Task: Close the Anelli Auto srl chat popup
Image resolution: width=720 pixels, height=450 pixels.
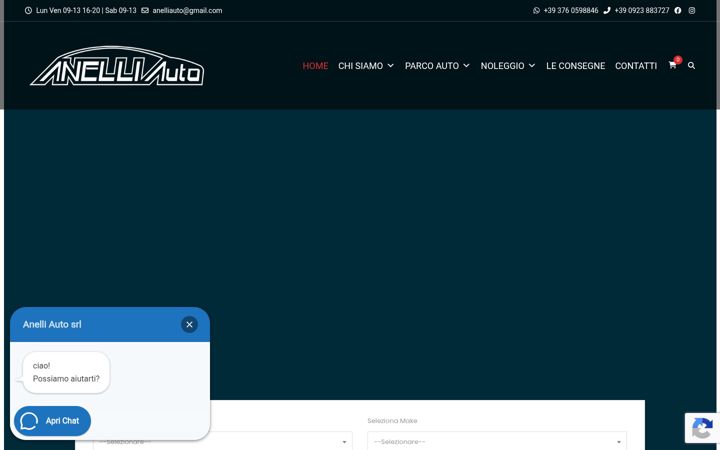Action: [189, 324]
